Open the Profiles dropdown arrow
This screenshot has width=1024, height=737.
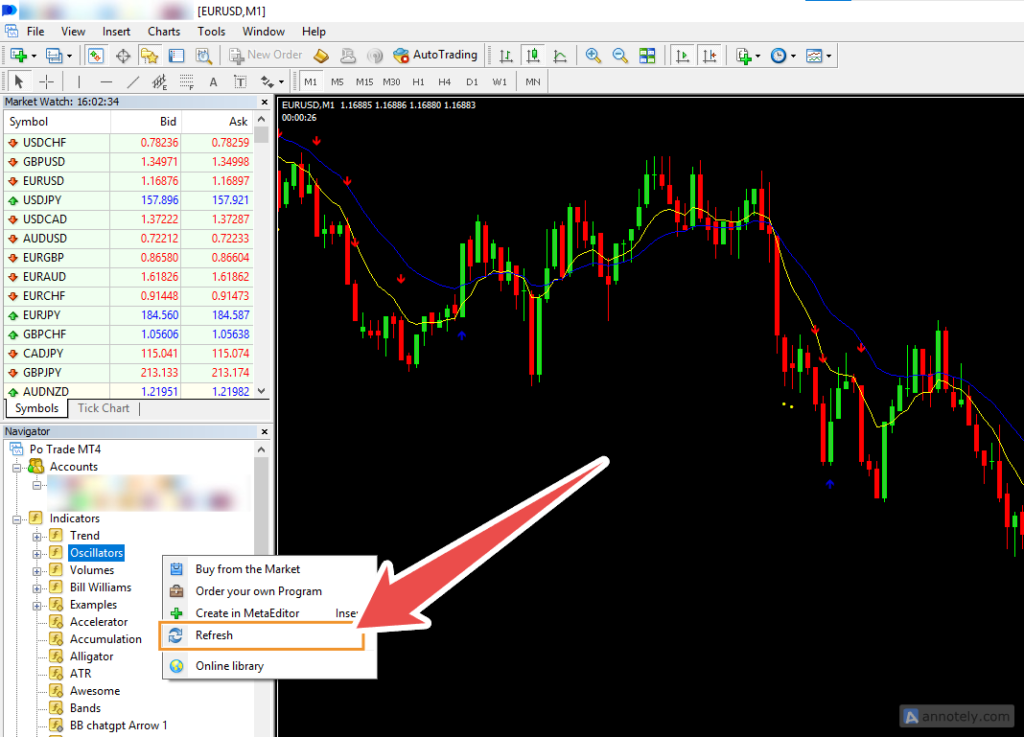[69, 56]
